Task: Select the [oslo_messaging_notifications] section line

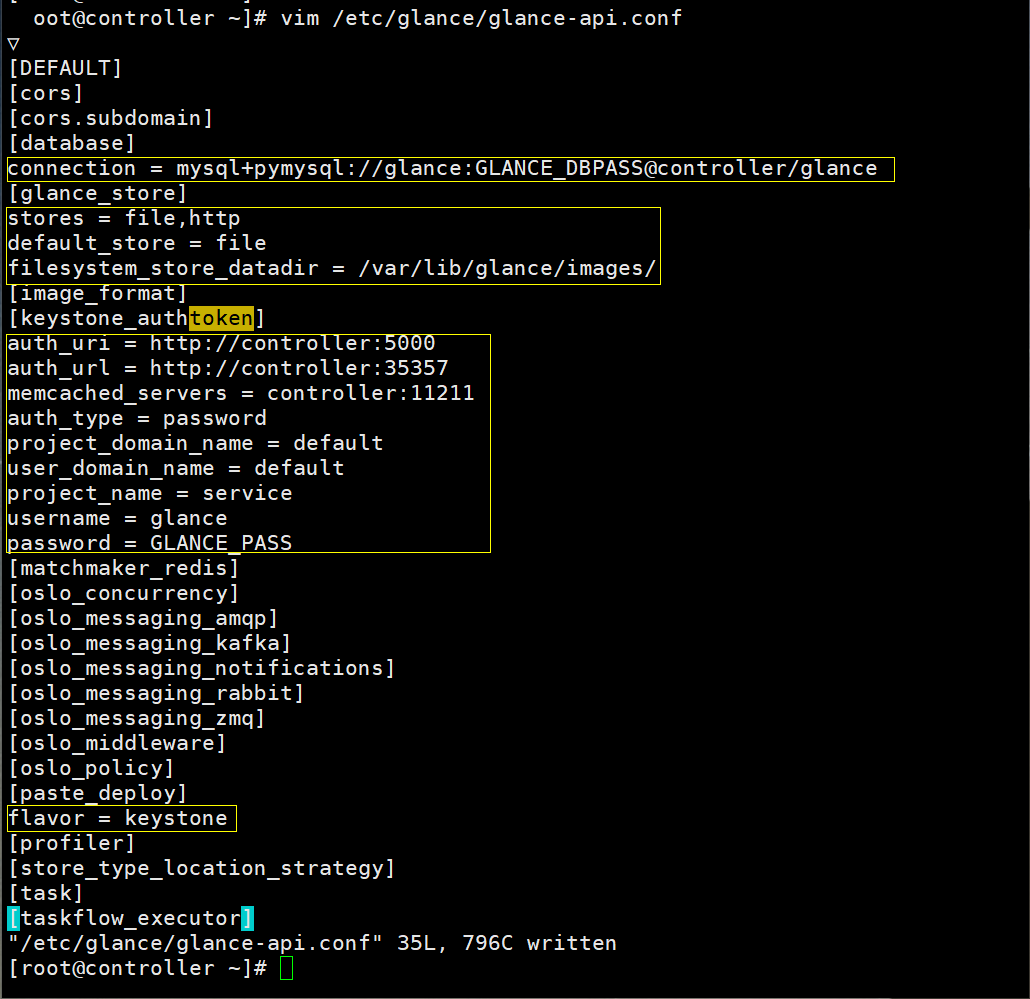Action: 202,668
